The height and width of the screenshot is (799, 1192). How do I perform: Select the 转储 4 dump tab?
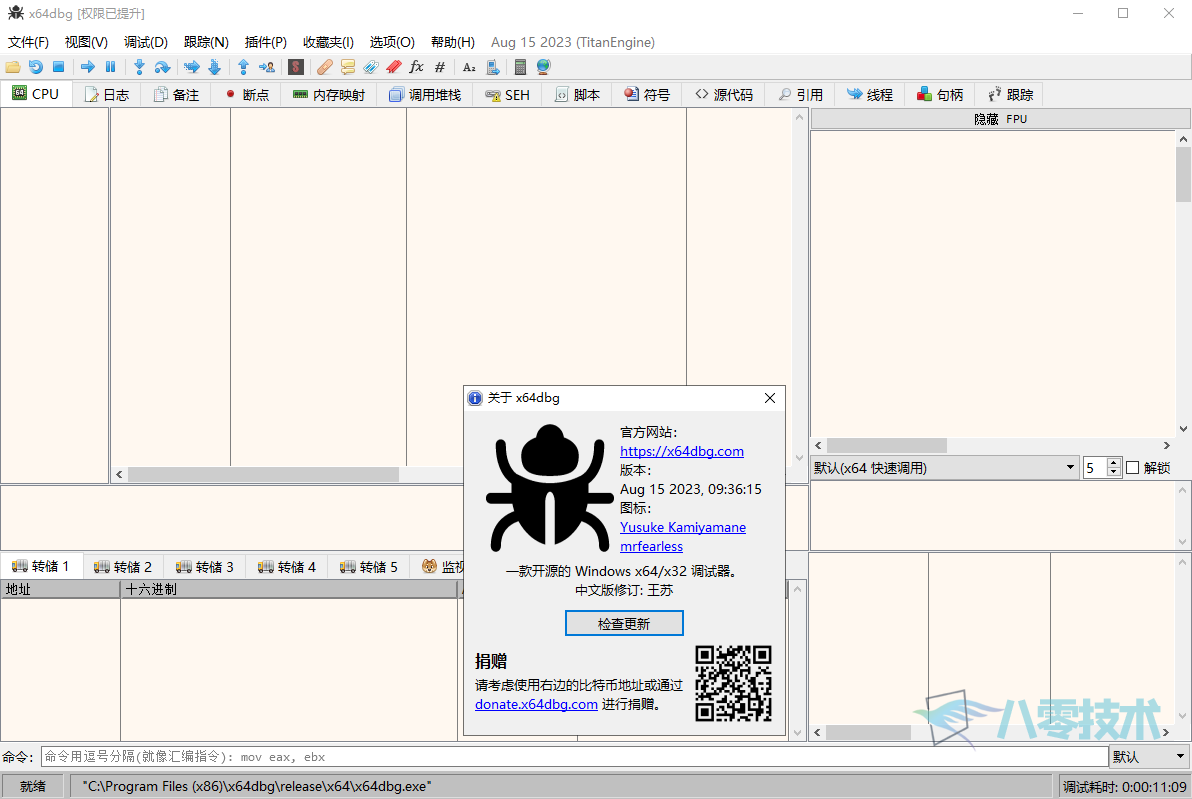coord(287,566)
